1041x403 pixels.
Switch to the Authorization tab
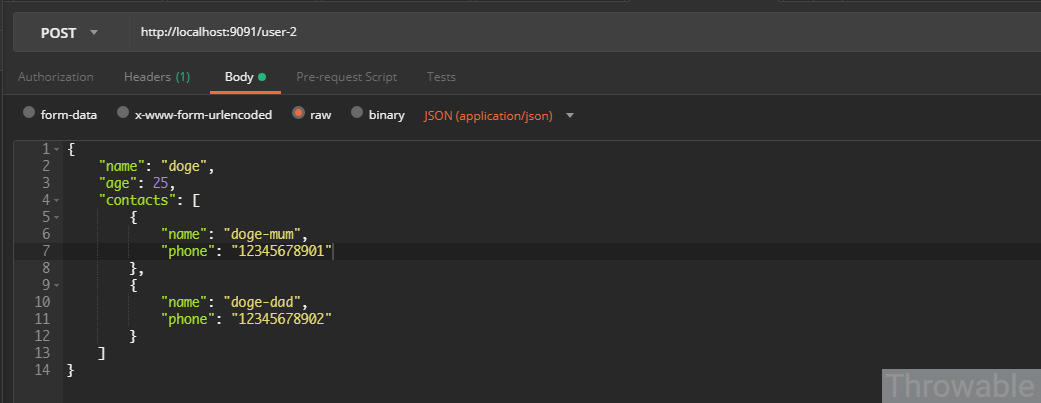click(56, 77)
